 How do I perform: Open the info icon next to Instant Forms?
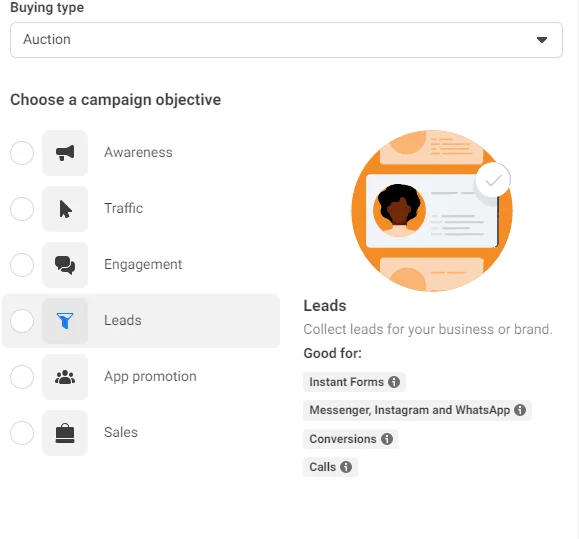click(394, 382)
